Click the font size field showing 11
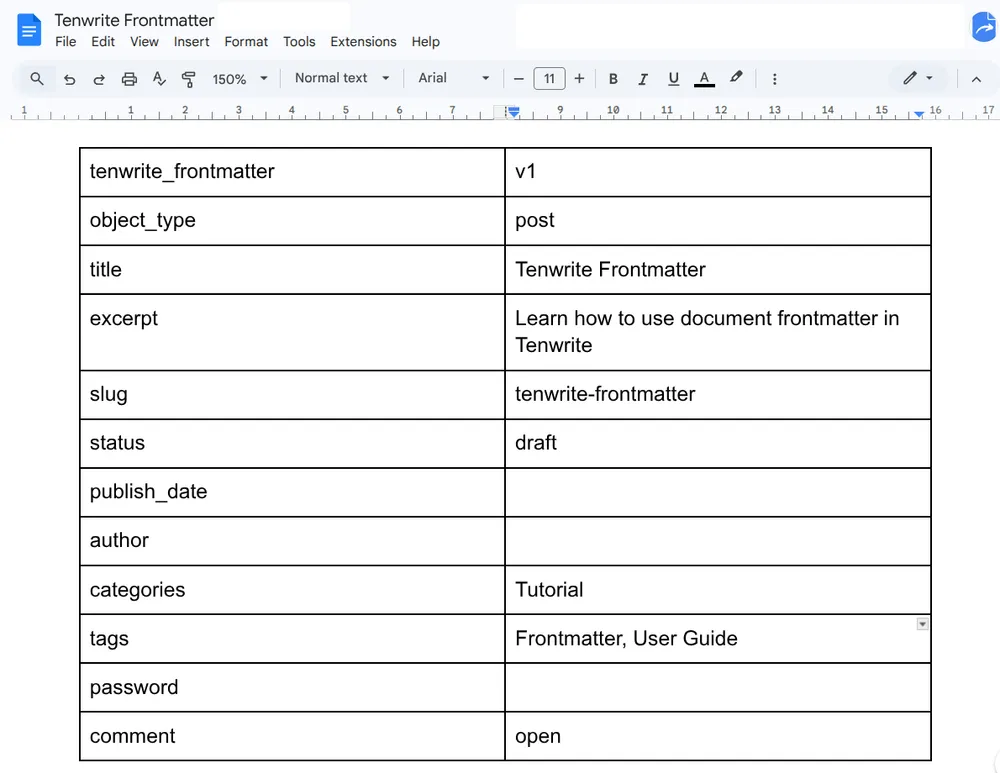The image size is (1000, 773). (549, 79)
